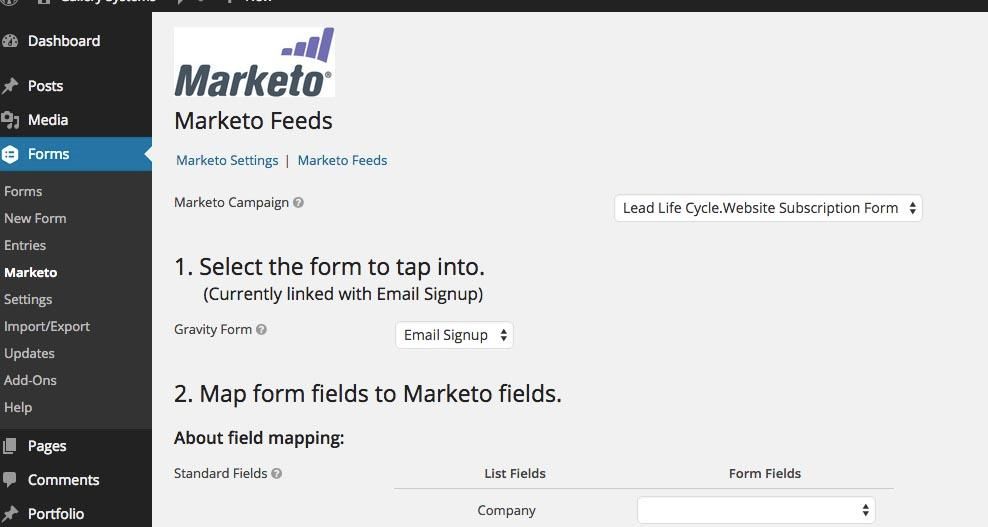
Task: Open the Marketo Settings link
Action: pyautogui.click(x=227, y=160)
